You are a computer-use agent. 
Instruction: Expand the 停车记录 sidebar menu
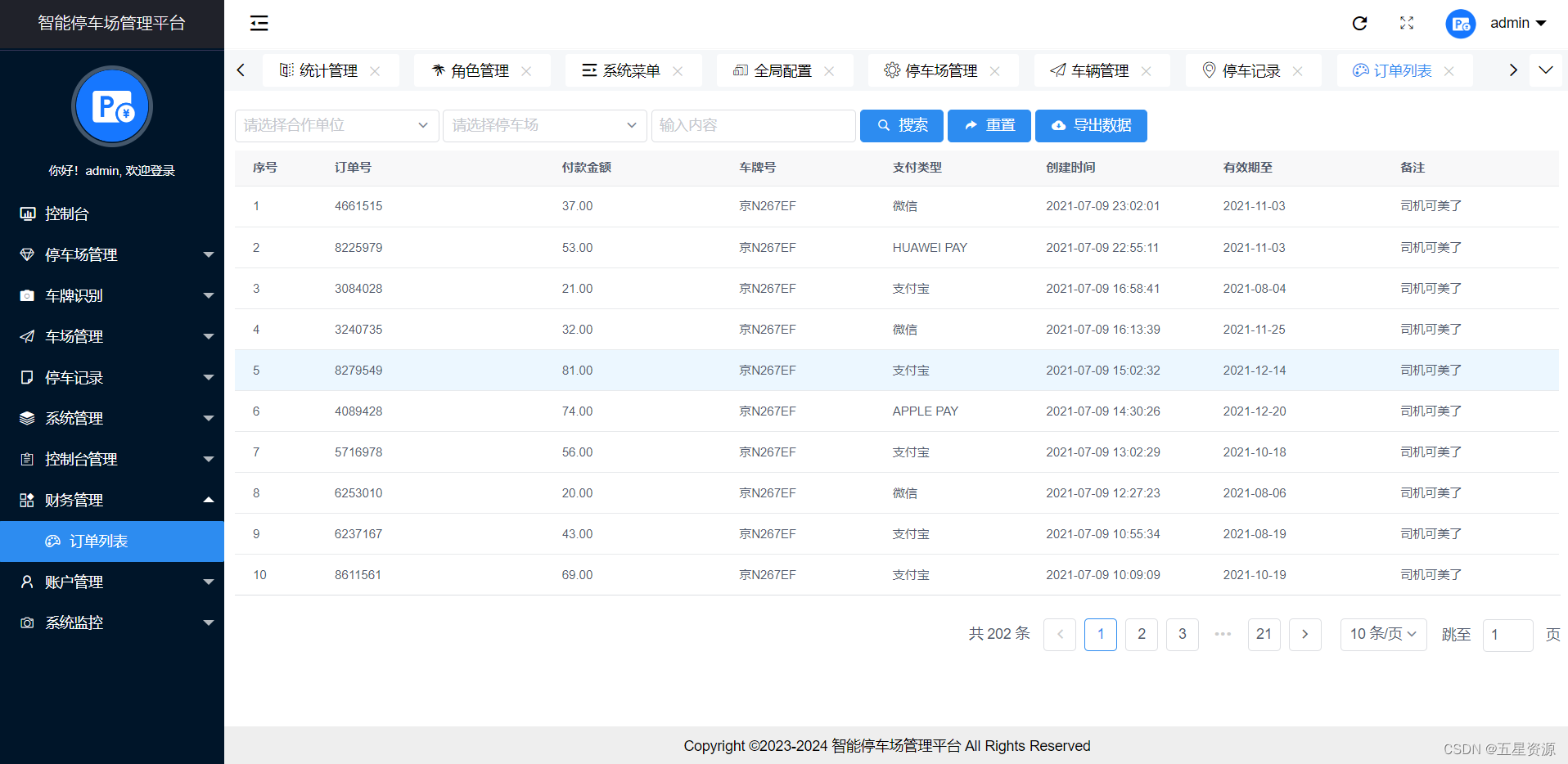click(x=112, y=377)
